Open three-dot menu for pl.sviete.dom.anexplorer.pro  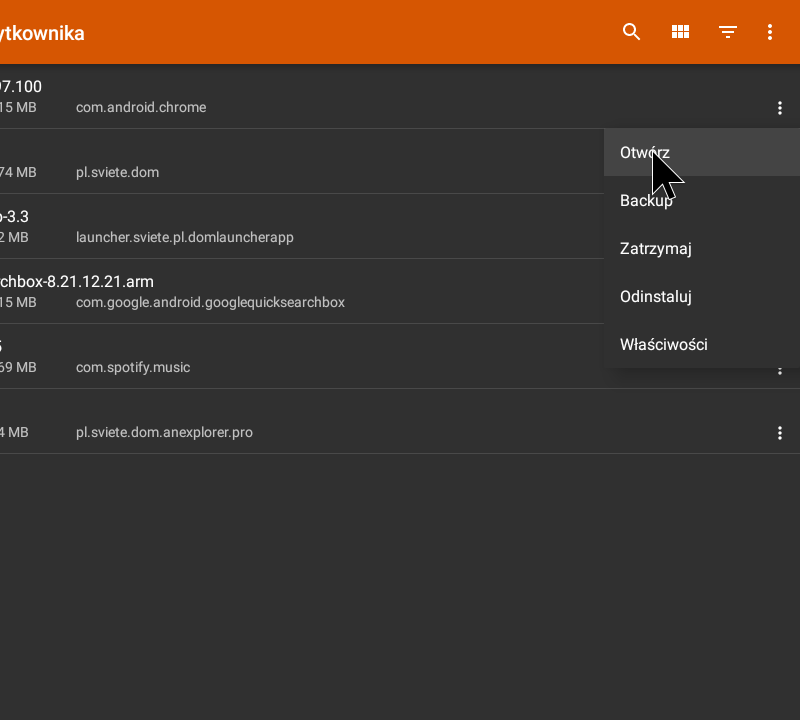(780, 433)
